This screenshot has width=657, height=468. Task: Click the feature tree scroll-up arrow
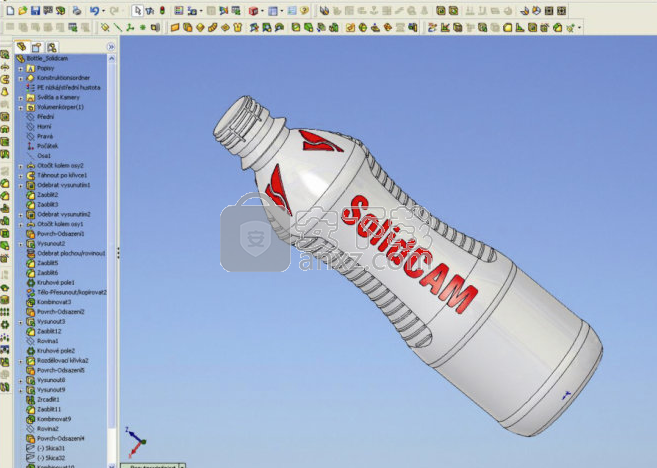(x=111, y=59)
